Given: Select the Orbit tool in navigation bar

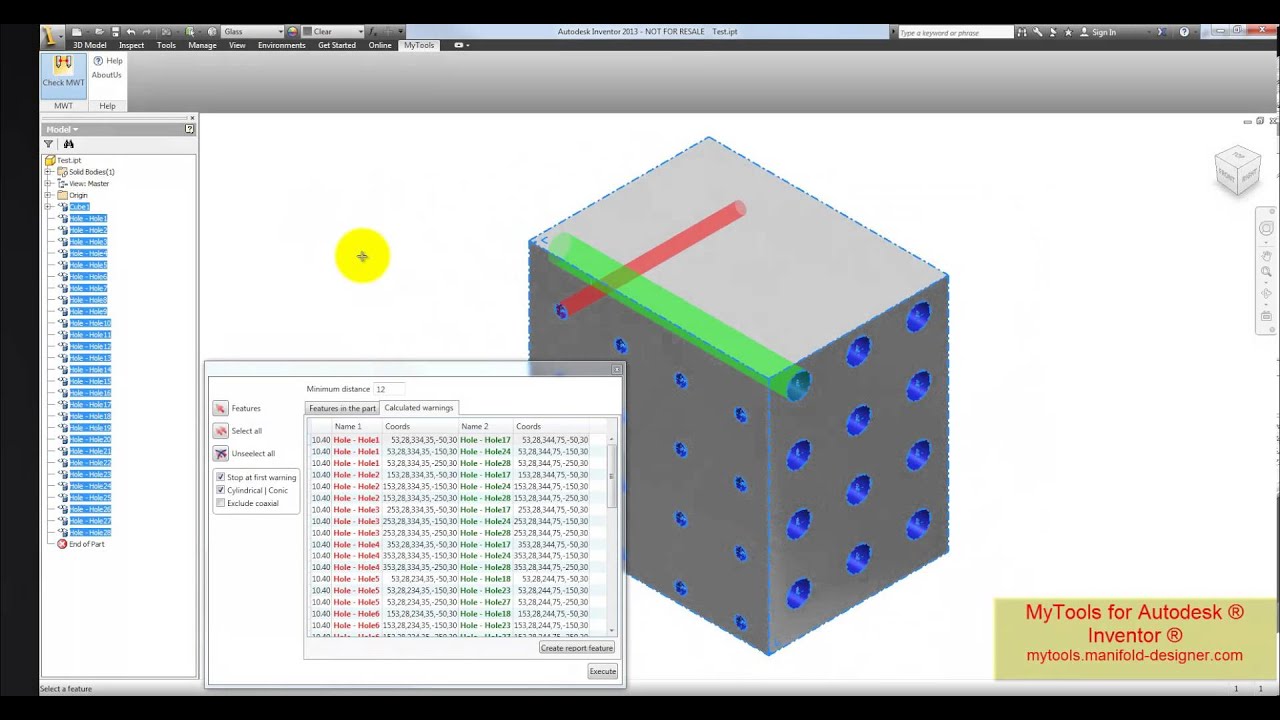Looking at the screenshot, I should pos(1266,294).
